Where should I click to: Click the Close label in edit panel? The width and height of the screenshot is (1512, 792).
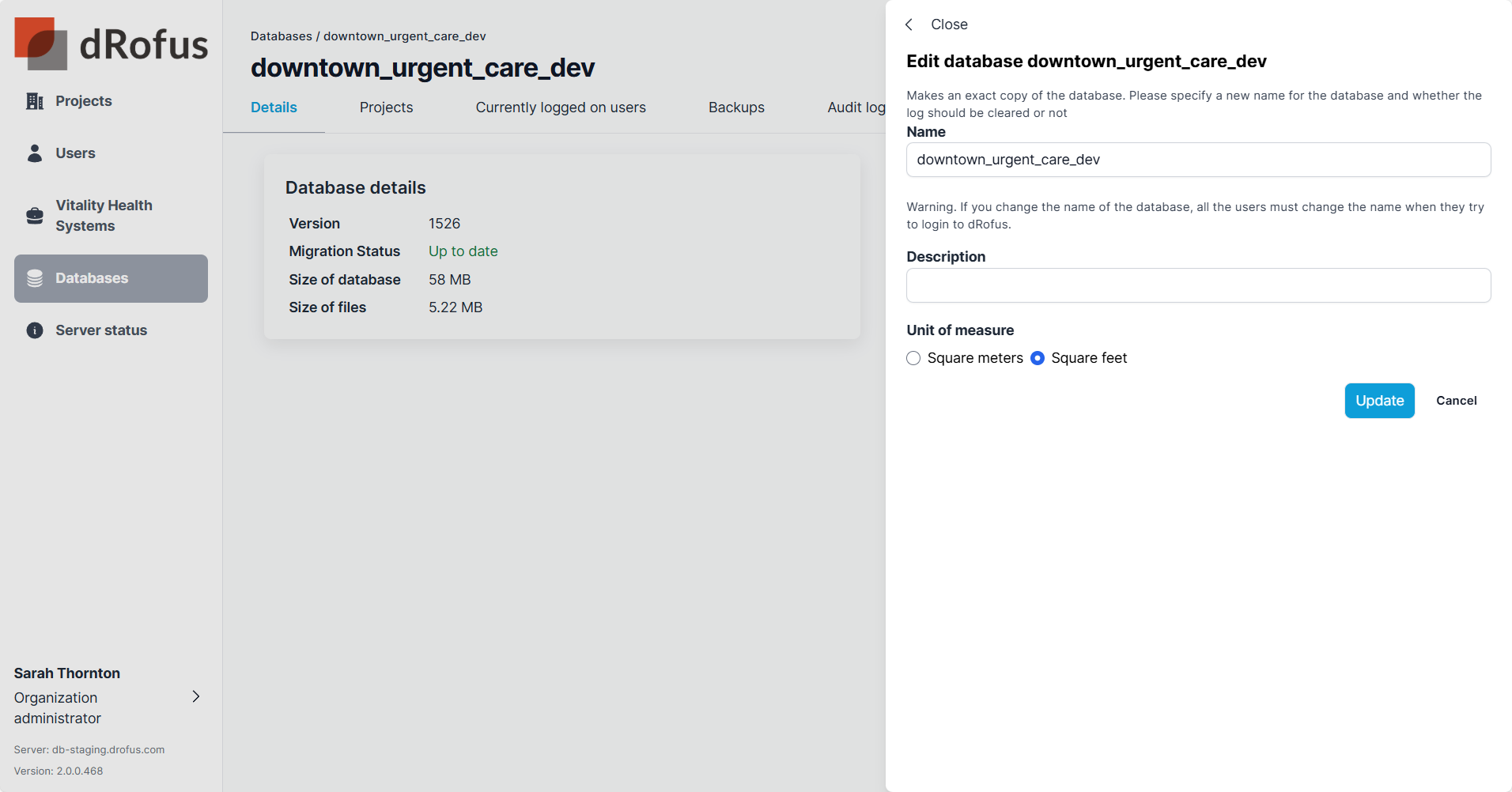pyautogui.click(x=949, y=25)
